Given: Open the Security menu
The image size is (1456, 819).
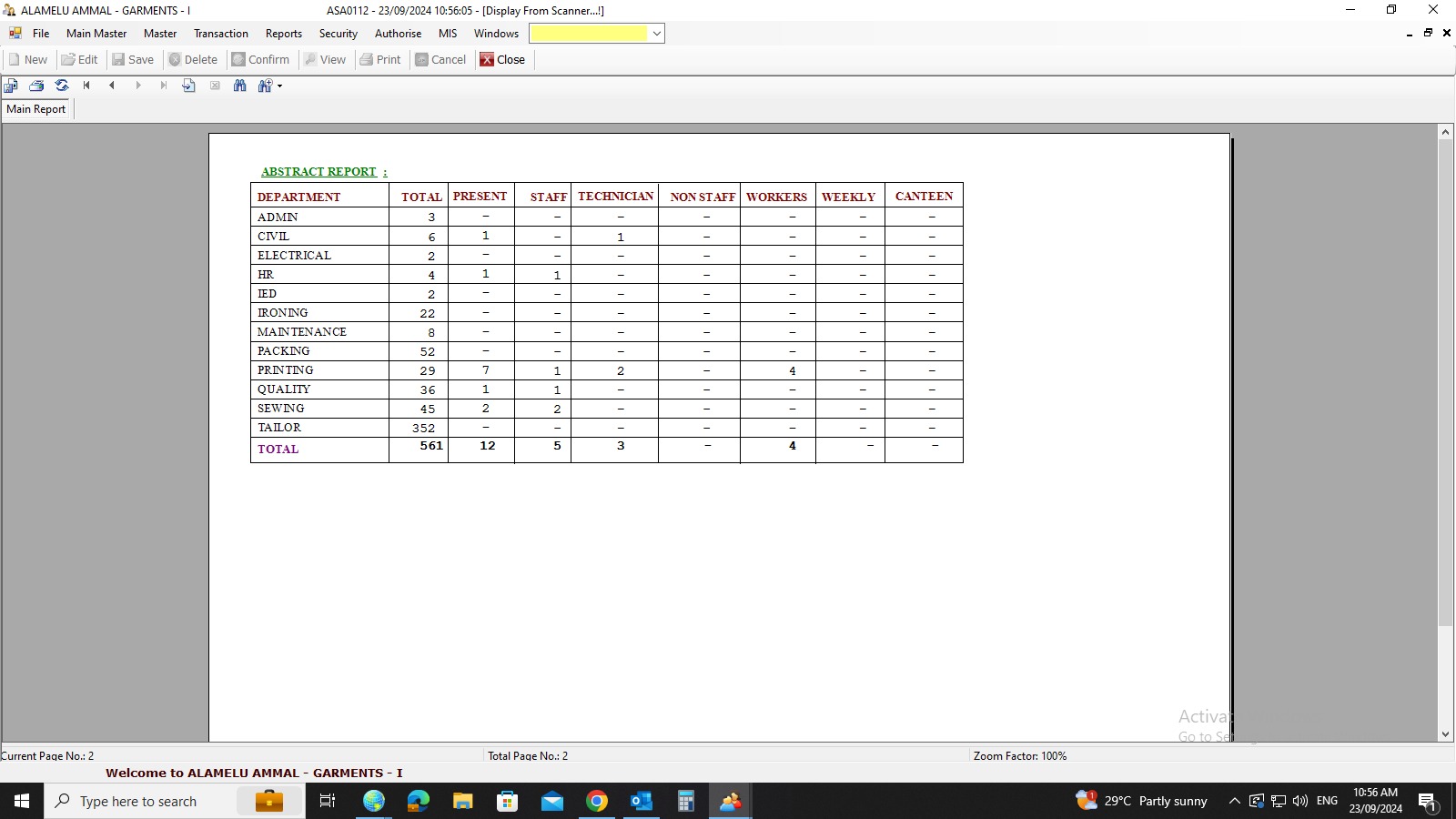Looking at the screenshot, I should tap(338, 34).
